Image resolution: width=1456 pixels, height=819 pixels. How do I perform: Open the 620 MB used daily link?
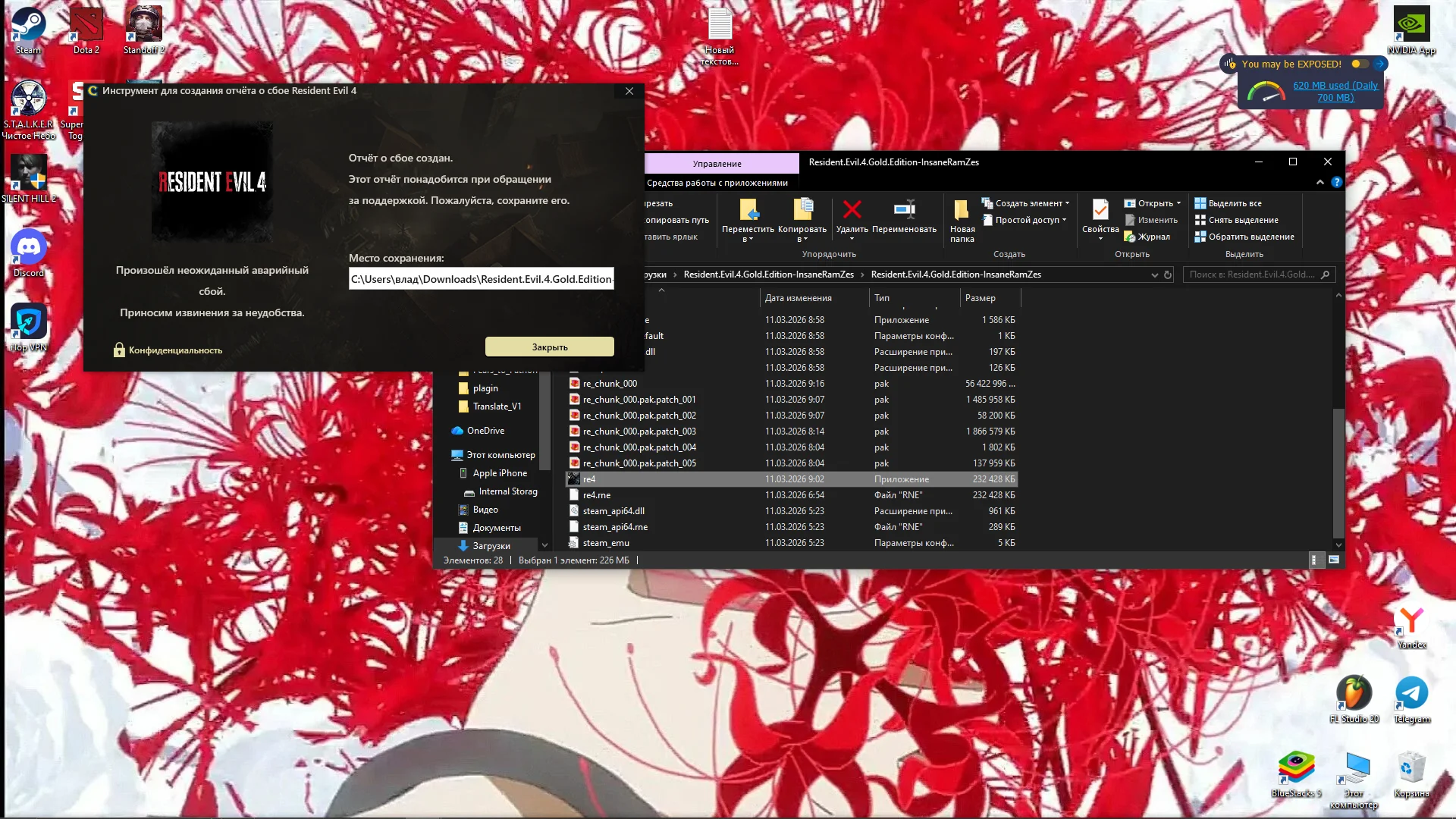[1335, 91]
